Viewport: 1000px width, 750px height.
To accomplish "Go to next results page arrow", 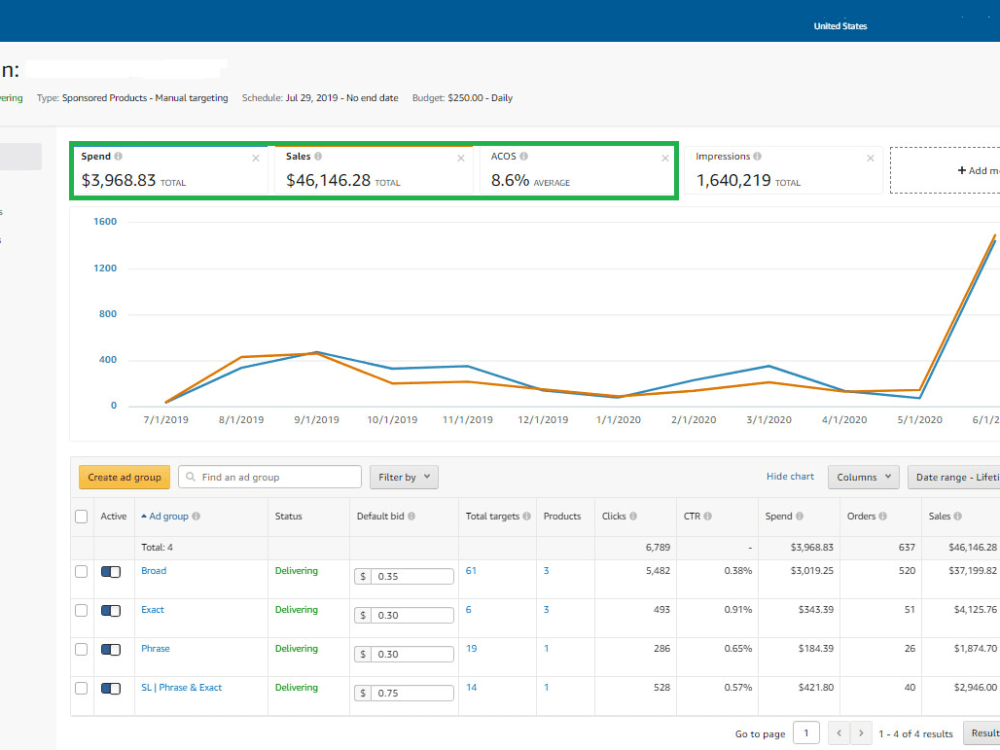I will 861,733.
